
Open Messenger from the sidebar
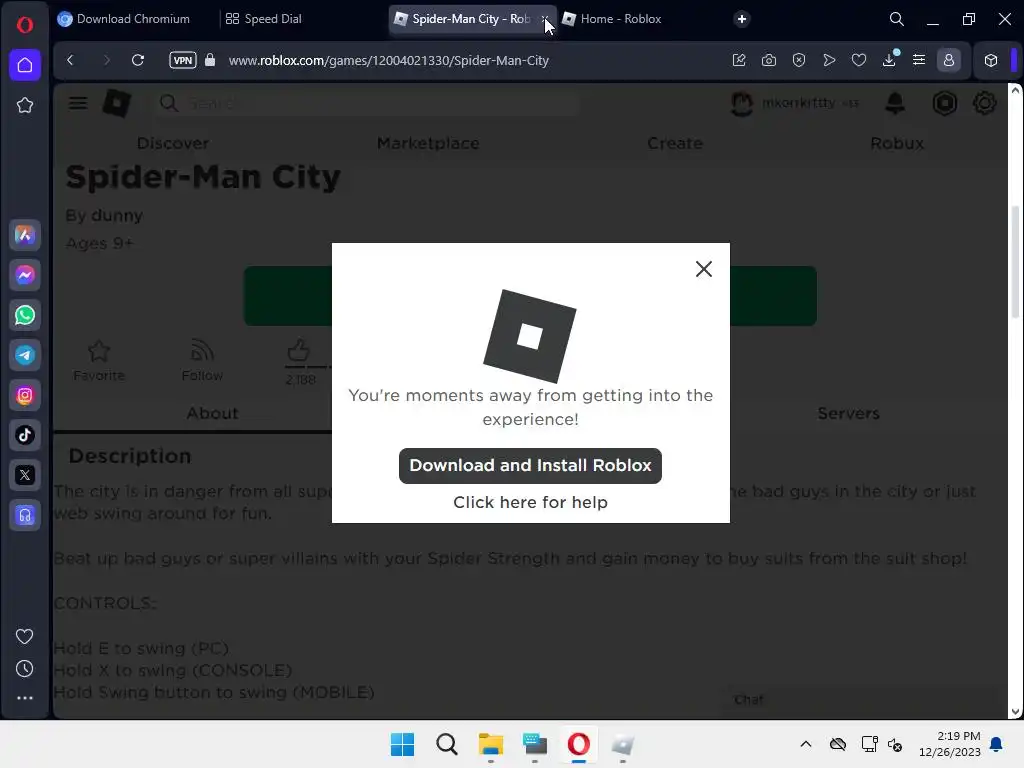(25, 275)
